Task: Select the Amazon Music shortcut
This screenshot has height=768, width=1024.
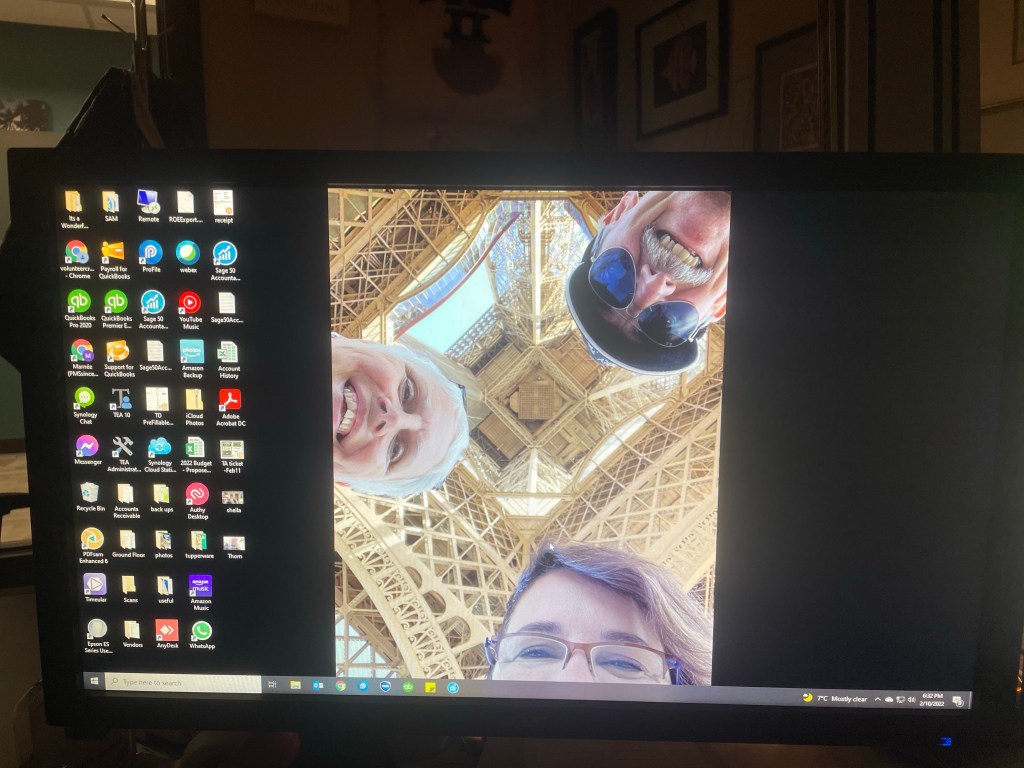Action: point(201,586)
